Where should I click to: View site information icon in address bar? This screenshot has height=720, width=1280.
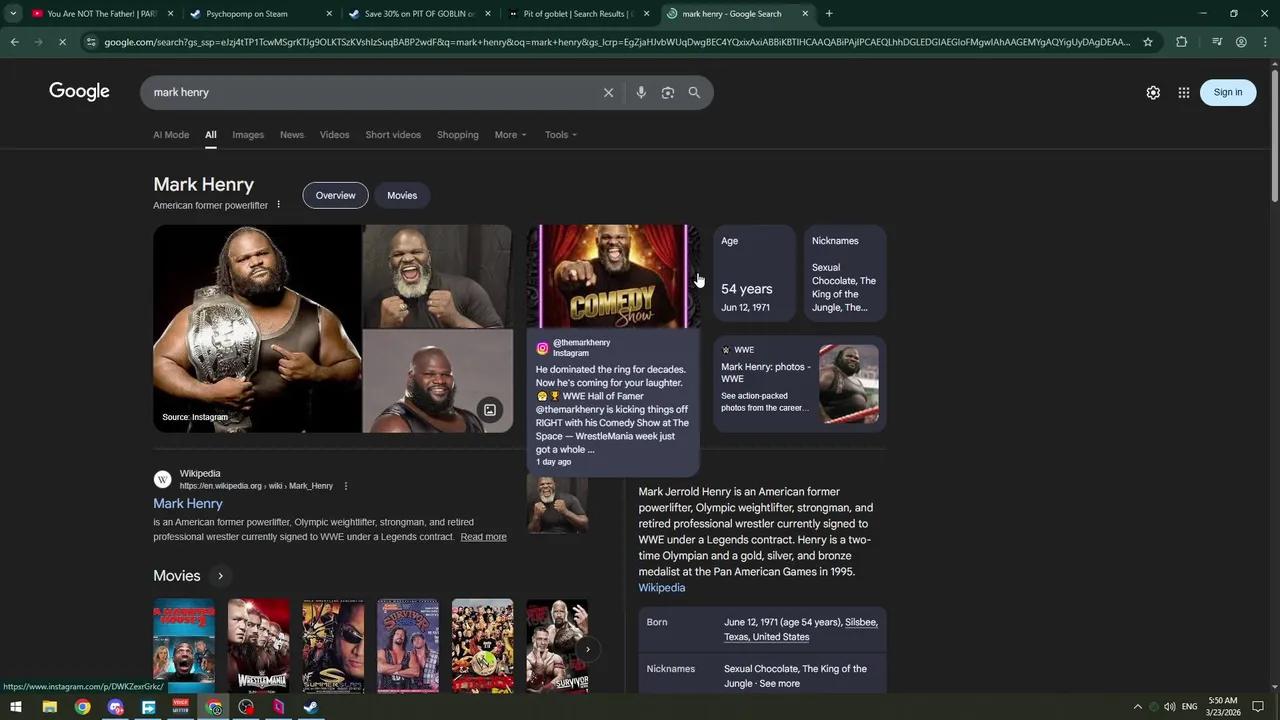click(x=91, y=42)
